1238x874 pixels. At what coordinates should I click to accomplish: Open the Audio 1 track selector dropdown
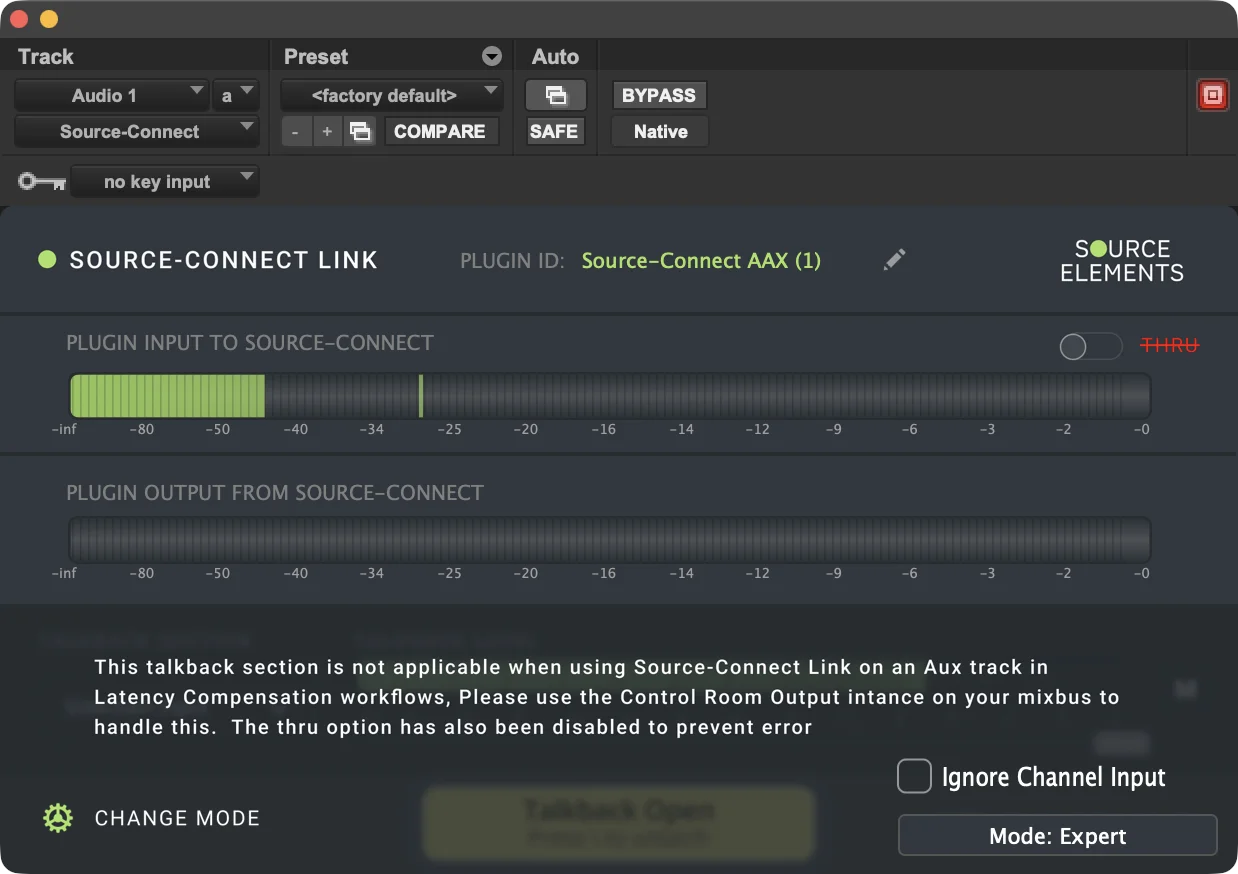tap(111, 95)
